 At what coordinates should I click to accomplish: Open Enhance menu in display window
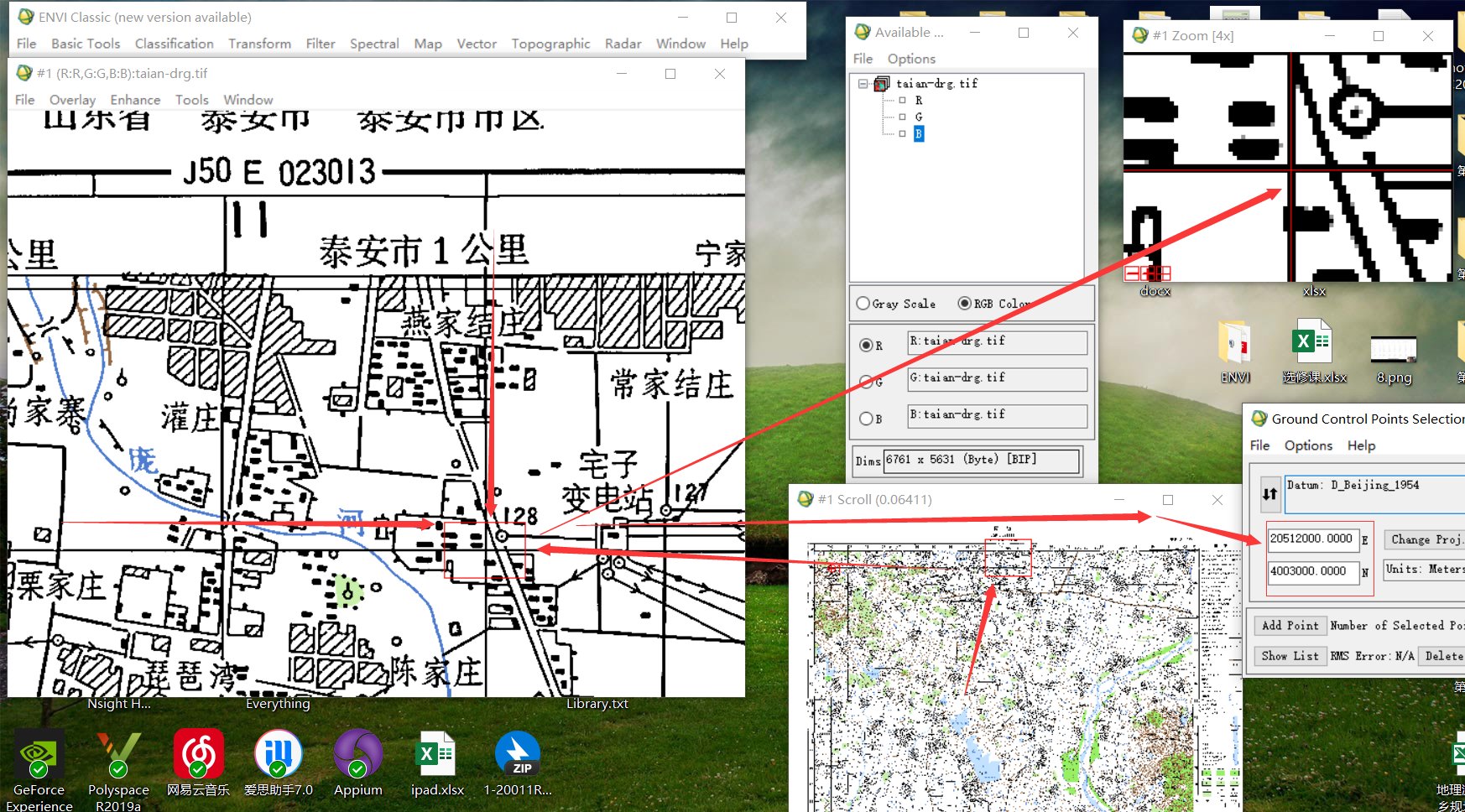pos(135,100)
